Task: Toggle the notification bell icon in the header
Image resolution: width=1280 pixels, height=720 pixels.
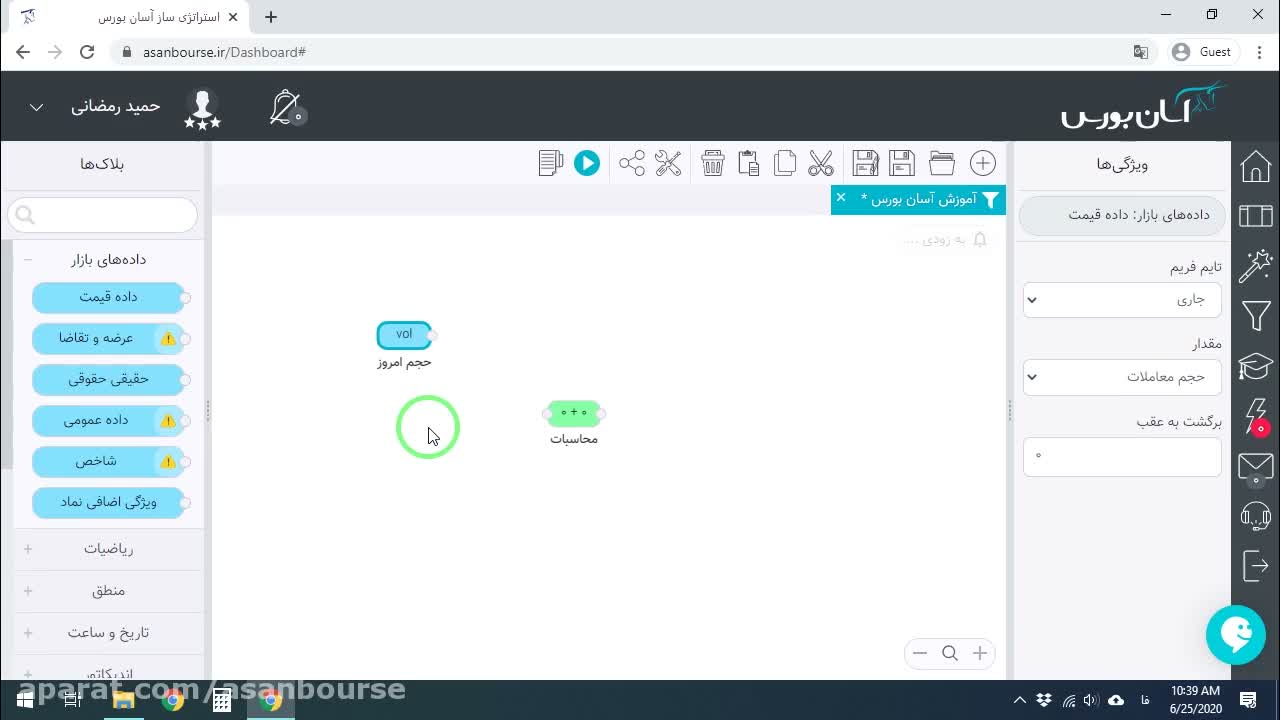Action: [286, 107]
